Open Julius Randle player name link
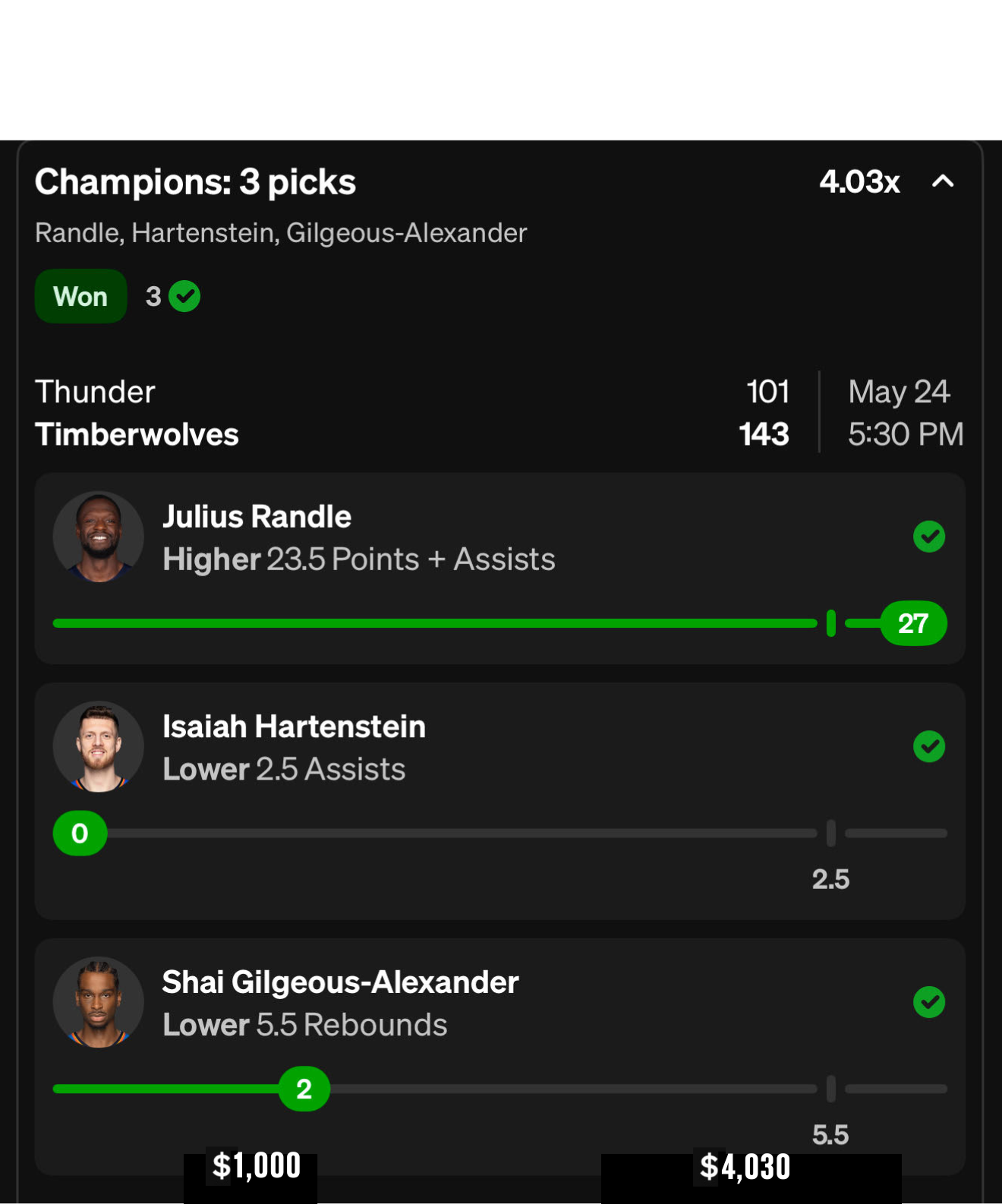Screen dimensions: 1002x1204 [257, 517]
